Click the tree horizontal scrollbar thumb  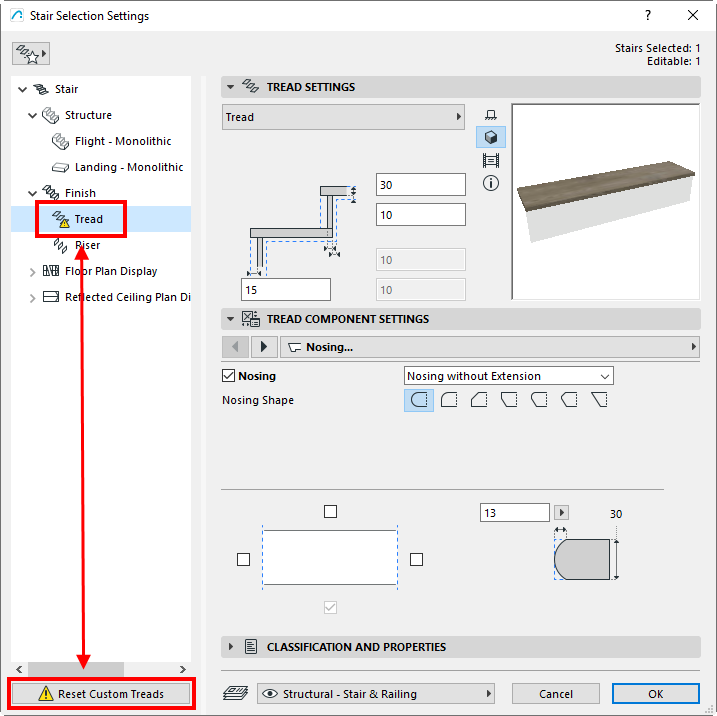pos(76,669)
